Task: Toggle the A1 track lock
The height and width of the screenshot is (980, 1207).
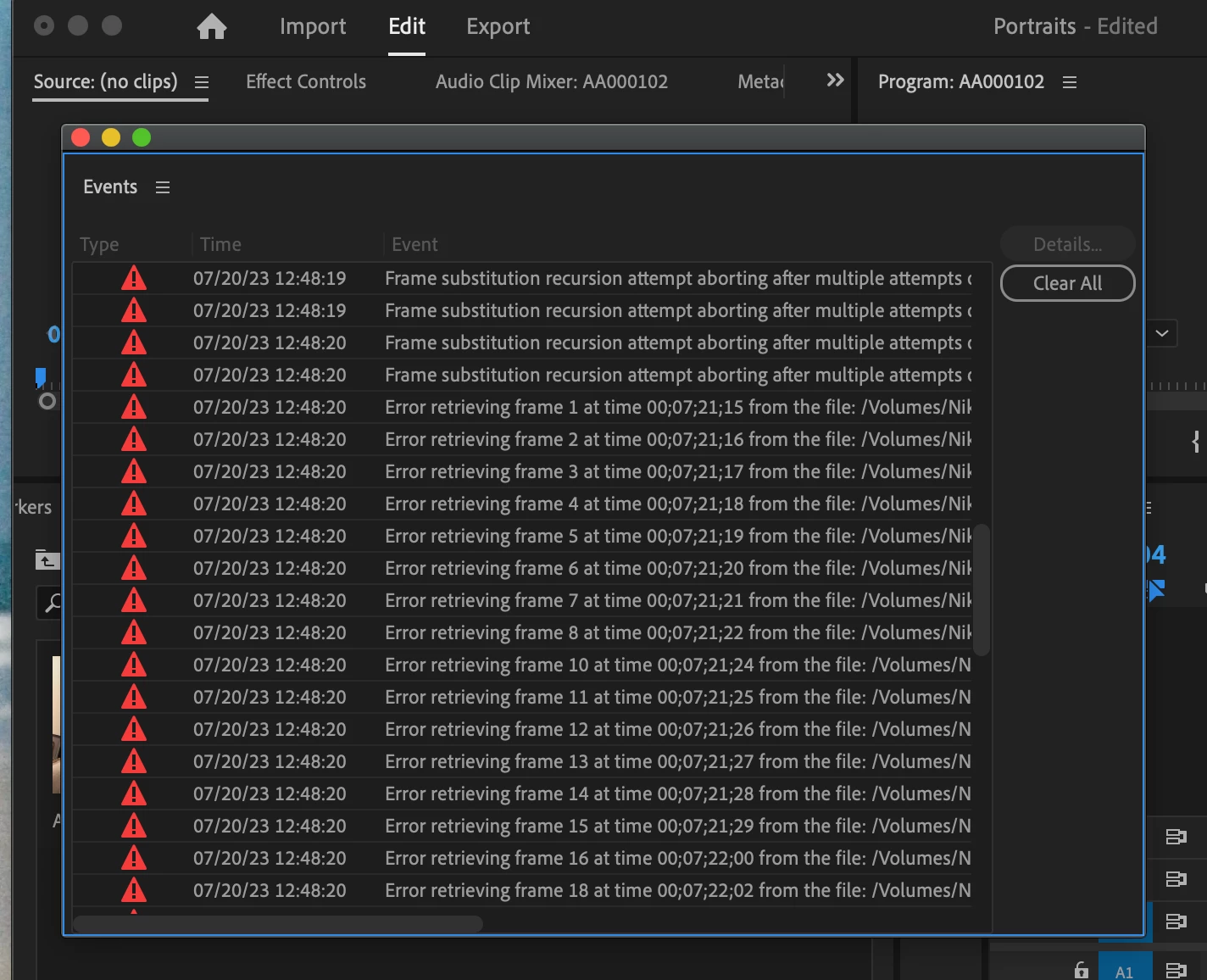Action: point(1082,970)
